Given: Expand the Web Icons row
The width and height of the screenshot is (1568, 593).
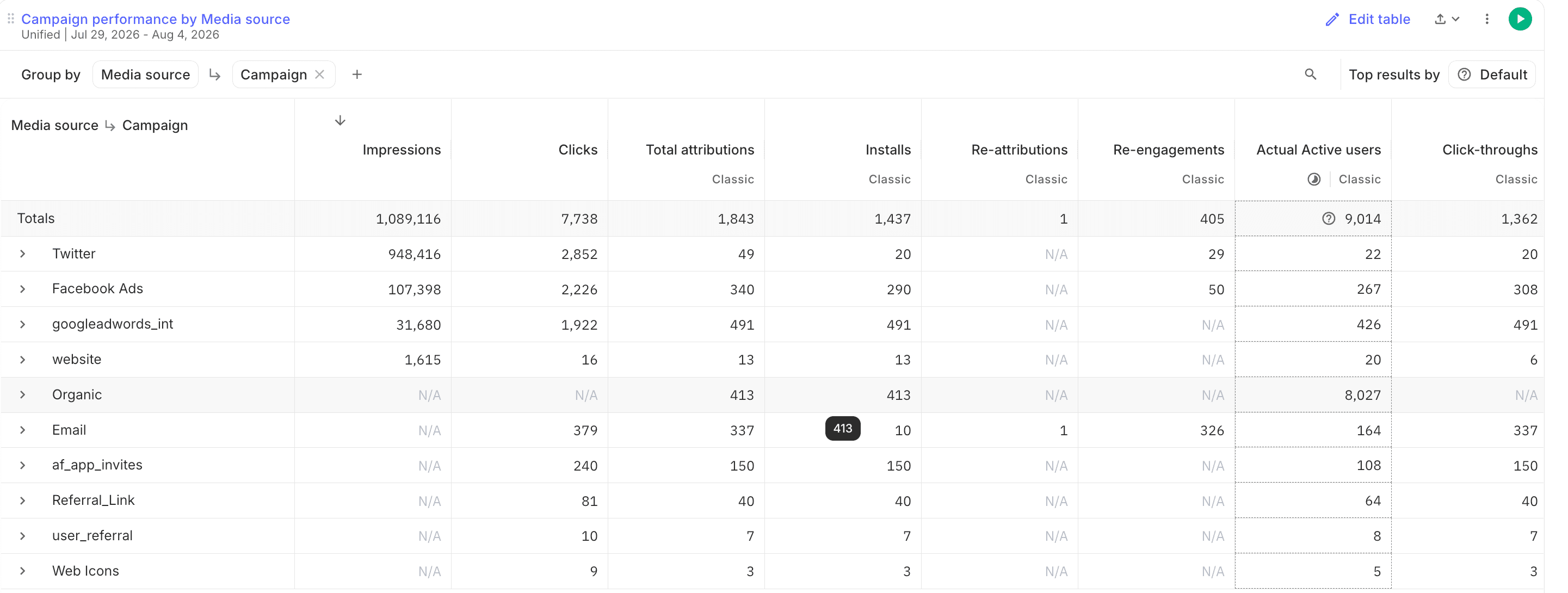Looking at the screenshot, I should [x=22, y=571].
